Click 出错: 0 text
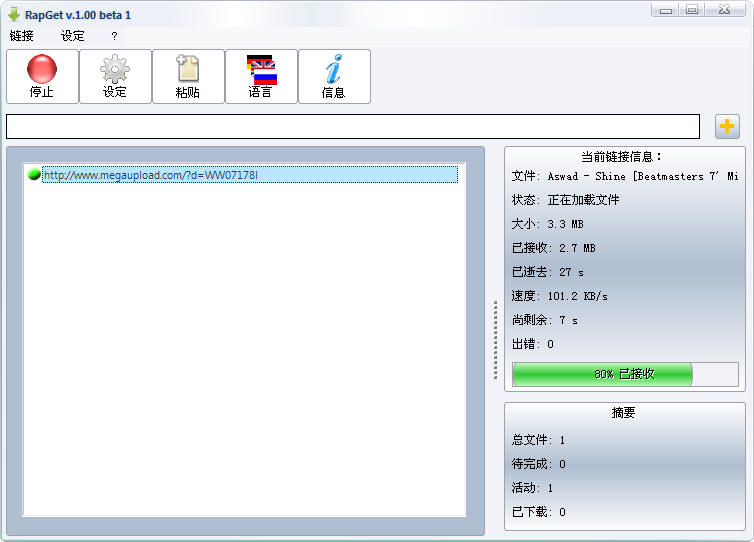Screen dimensions: 754x542 click(x=533, y=344)
